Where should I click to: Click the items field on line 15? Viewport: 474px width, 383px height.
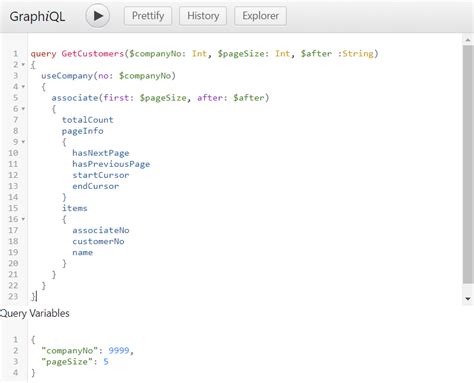pyautogui.click(x=75, y=208)
